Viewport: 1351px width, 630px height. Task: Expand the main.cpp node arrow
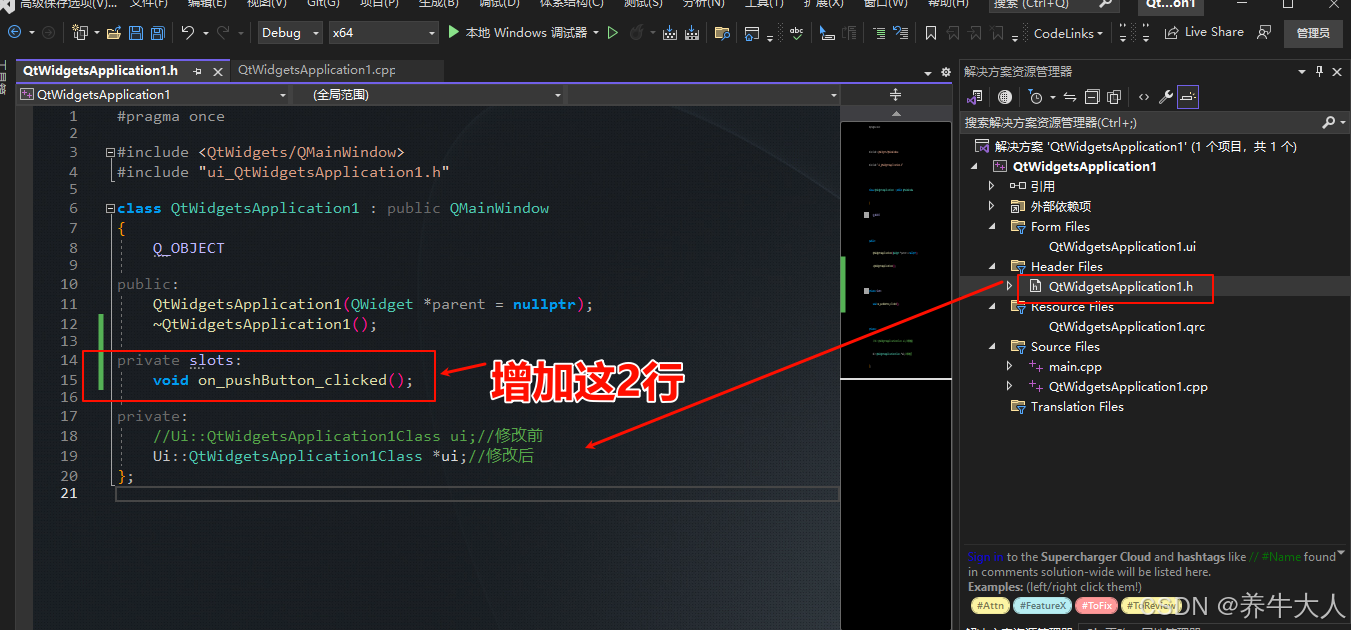pos(1010,366)
